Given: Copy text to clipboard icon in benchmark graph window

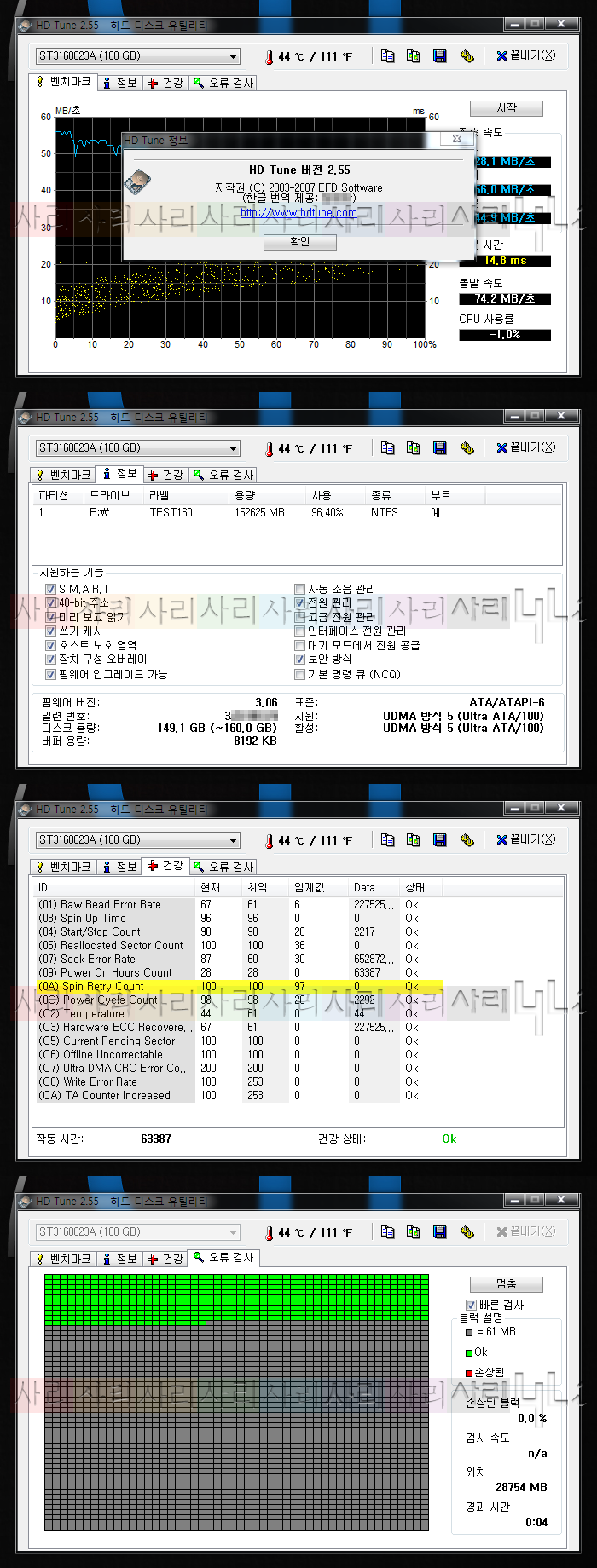Looking at the screenshot, I should pyautogui.click(x=387, y=56).
